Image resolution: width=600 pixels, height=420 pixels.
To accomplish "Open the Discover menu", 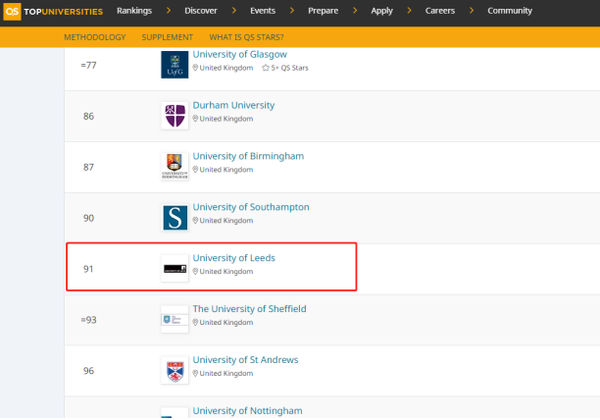I will tap(201, 11).
